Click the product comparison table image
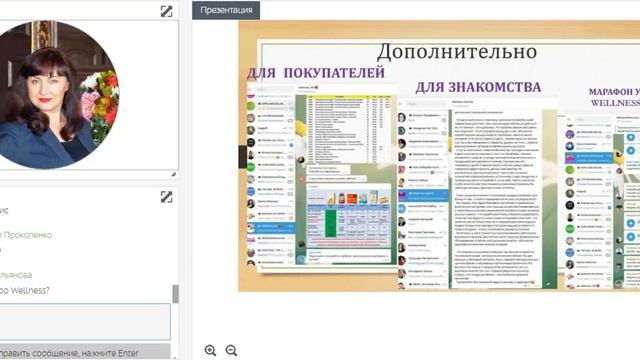 click(x=349, y=215)
